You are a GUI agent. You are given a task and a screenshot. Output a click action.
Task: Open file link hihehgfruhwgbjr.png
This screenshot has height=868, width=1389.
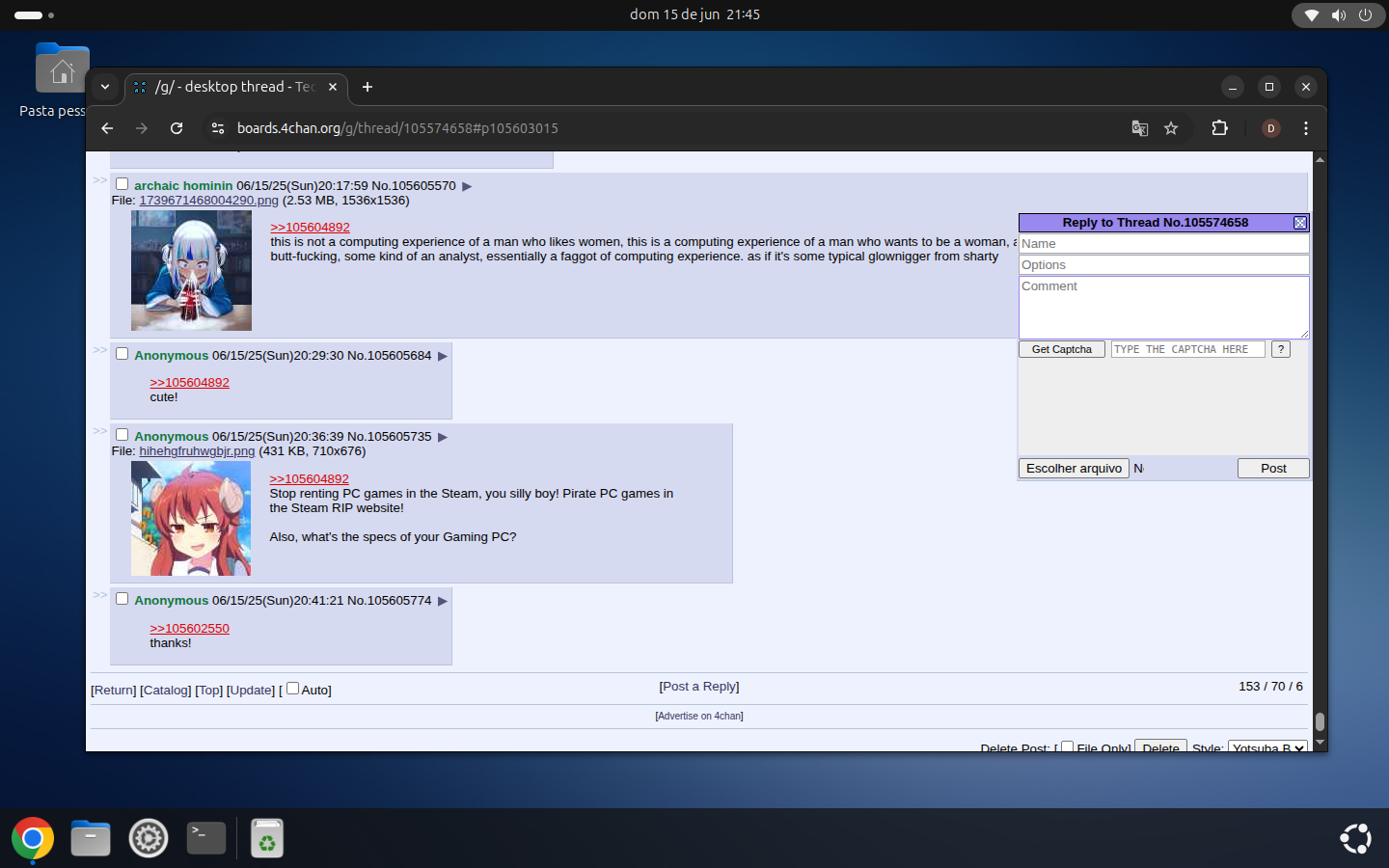coord(197,451)
